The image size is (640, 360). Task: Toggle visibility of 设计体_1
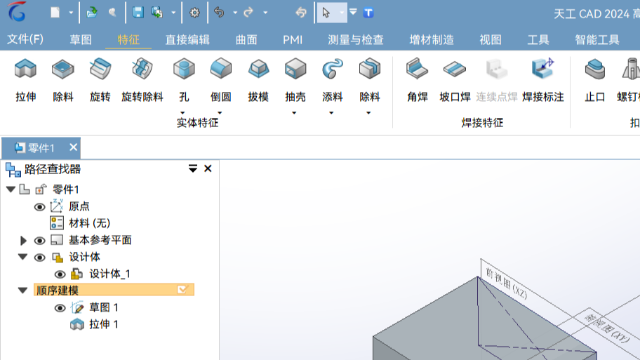pyautogui.click(x=60, y=274)
